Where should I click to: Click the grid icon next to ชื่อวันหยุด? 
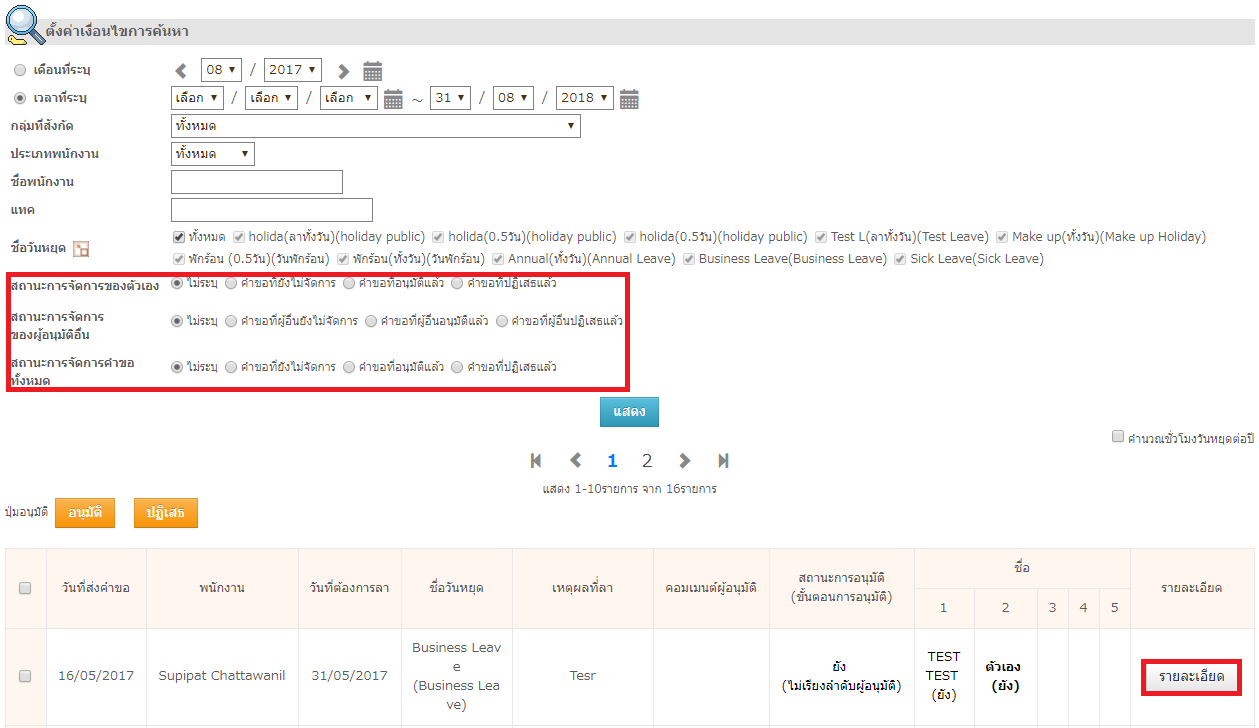coord(82,249)
